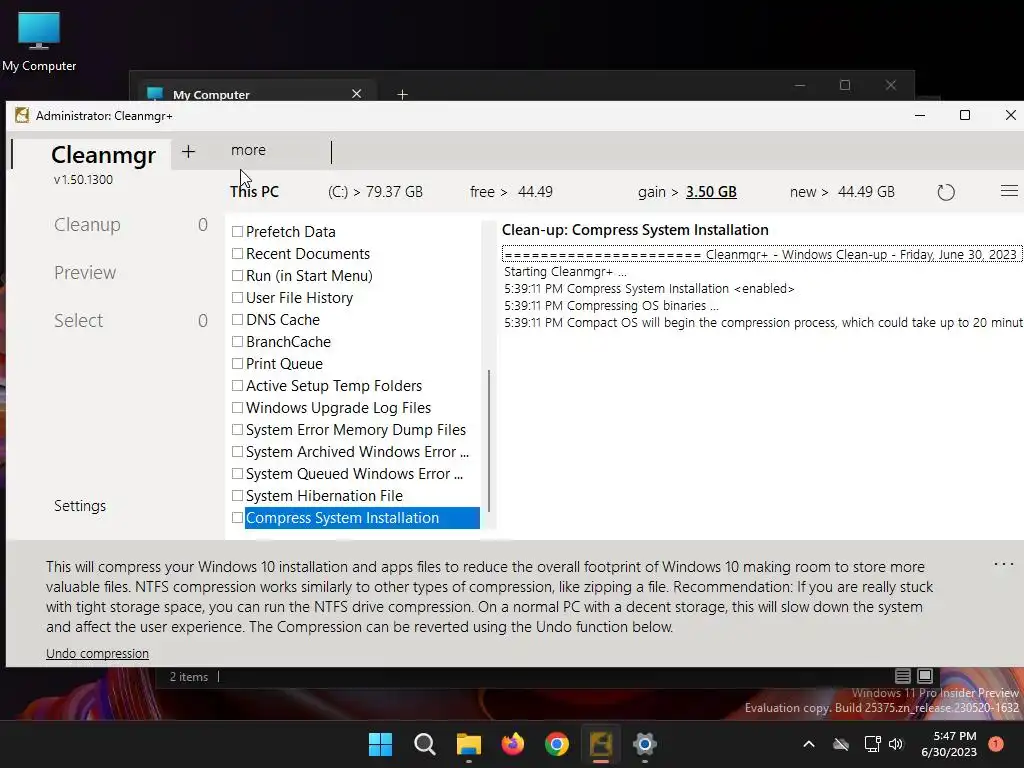Open the Settings gear app in the taskbar
The height and width of the screenshot is (768, 1024).
(645, 744)
